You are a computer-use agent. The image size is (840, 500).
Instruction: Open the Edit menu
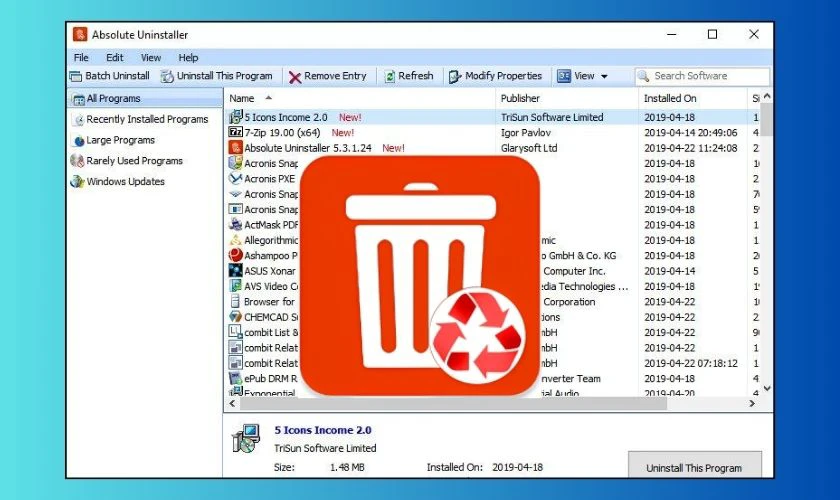point(115,57)
